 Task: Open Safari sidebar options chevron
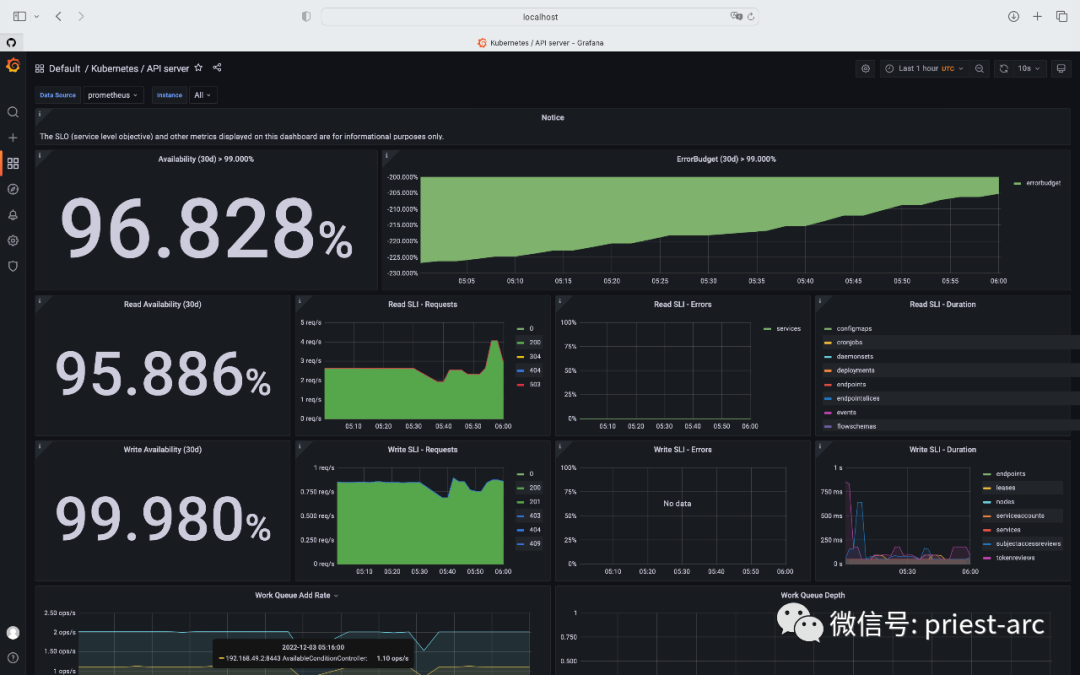coord(37,16)
